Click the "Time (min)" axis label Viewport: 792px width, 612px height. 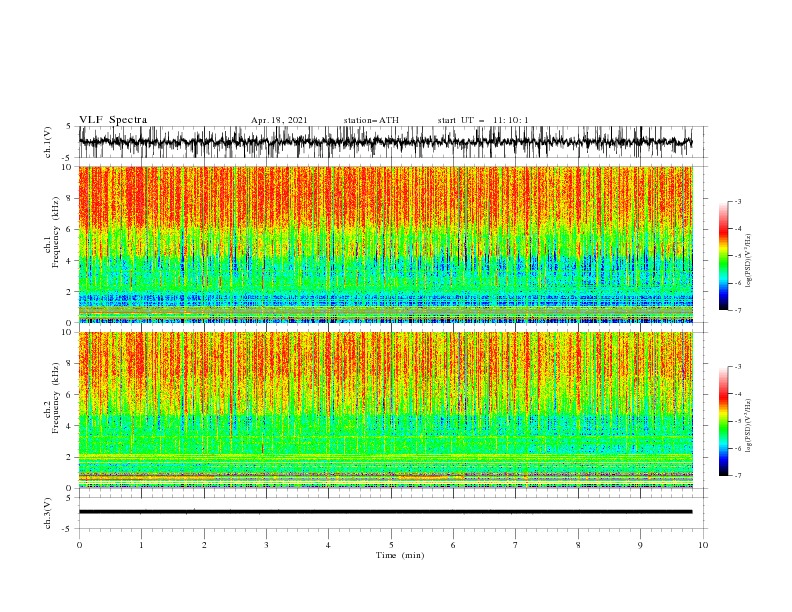coord(400,555)
